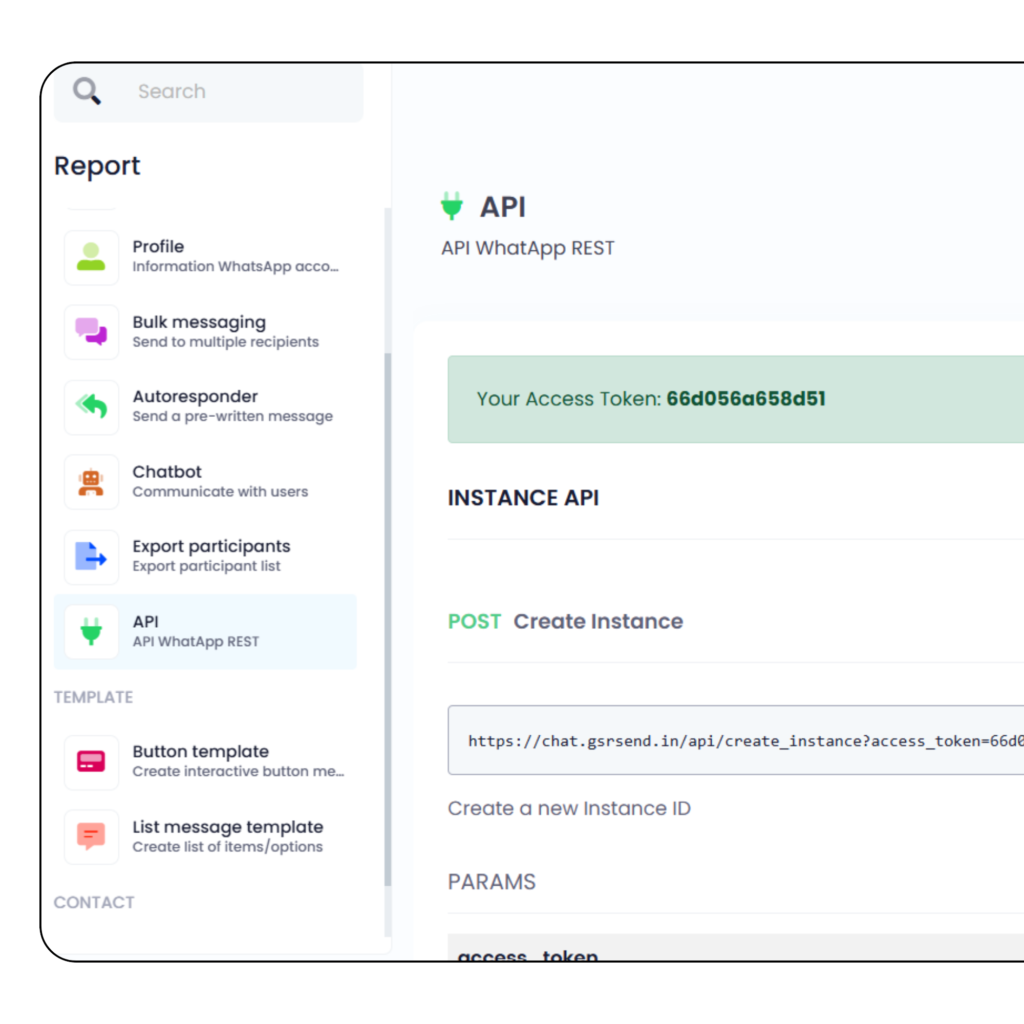Select the Report section heading

coord(97,166)
